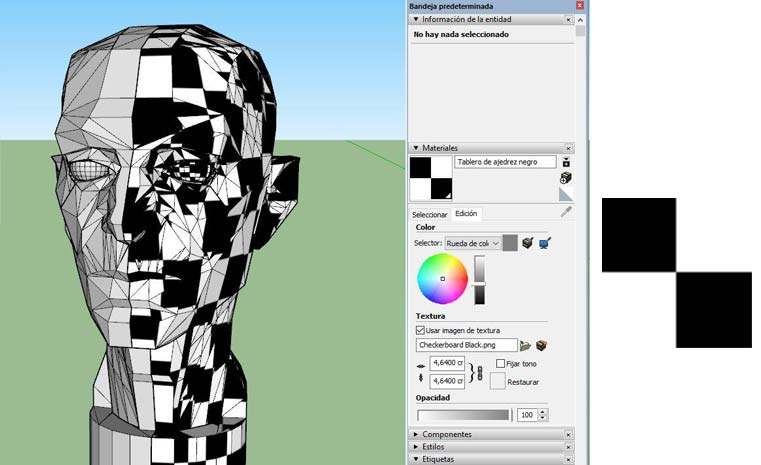This screenshot has height=465, width=761.
Task: Edit texture image in external editor
Action: (541, 345)
